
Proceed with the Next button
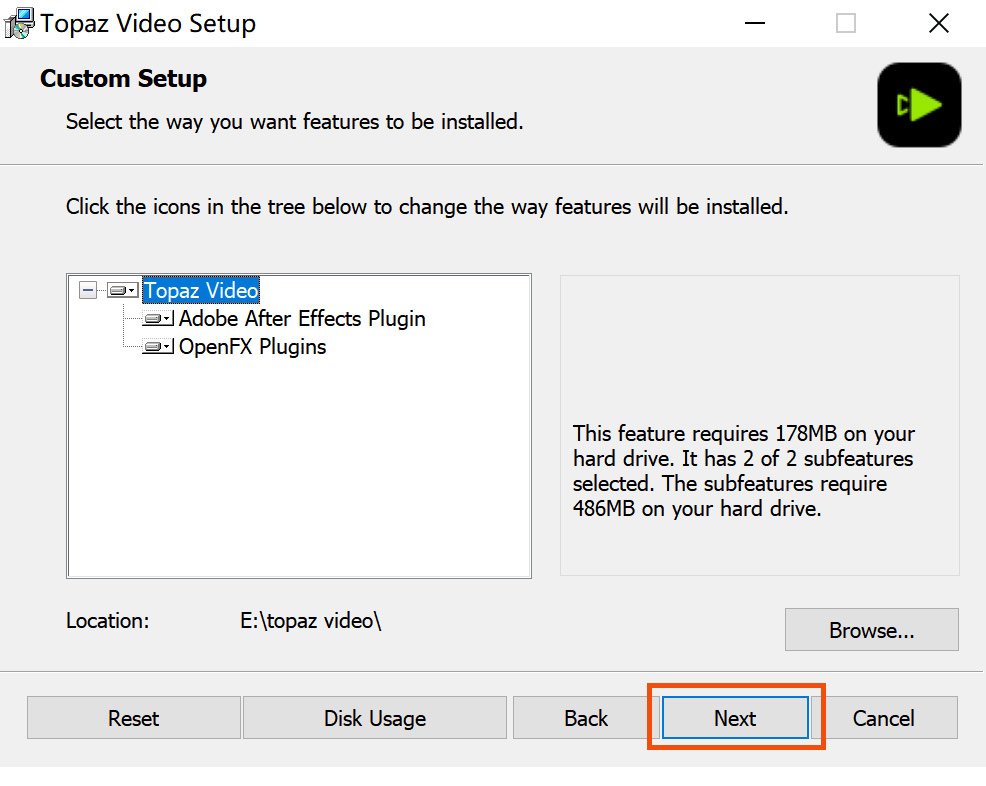click(735, 718)
